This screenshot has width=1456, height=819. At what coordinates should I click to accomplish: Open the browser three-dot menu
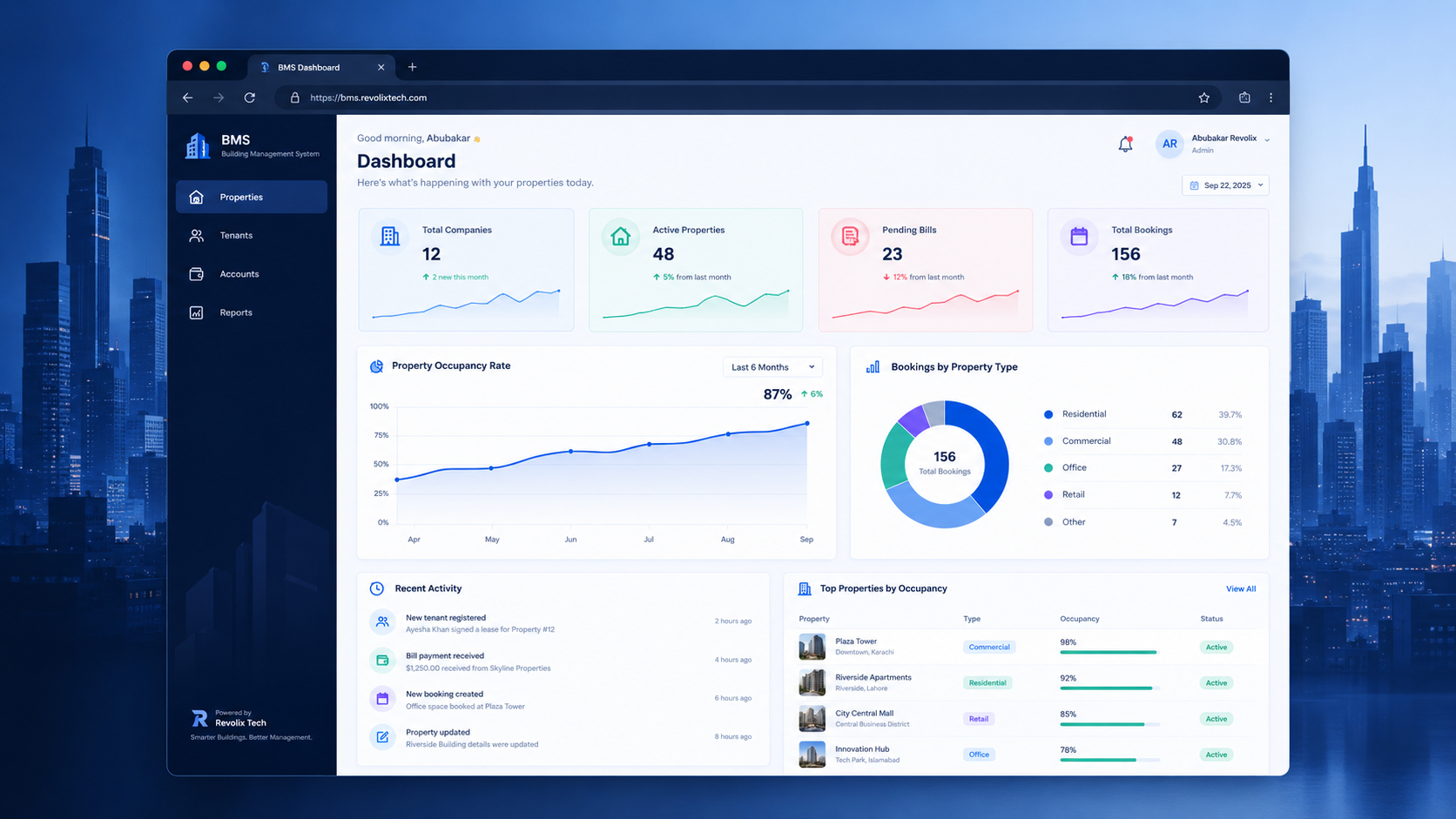click(x=1271, y=97)
